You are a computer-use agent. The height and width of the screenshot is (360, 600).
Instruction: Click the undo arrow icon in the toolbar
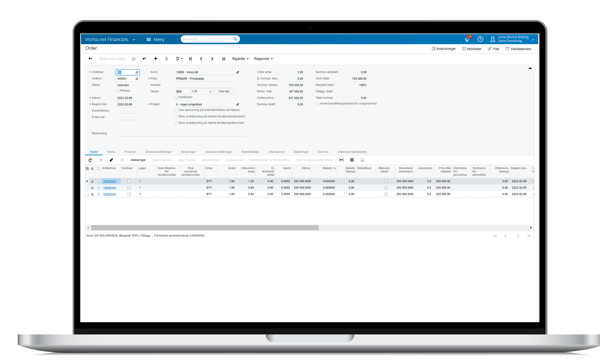(144, 59)
